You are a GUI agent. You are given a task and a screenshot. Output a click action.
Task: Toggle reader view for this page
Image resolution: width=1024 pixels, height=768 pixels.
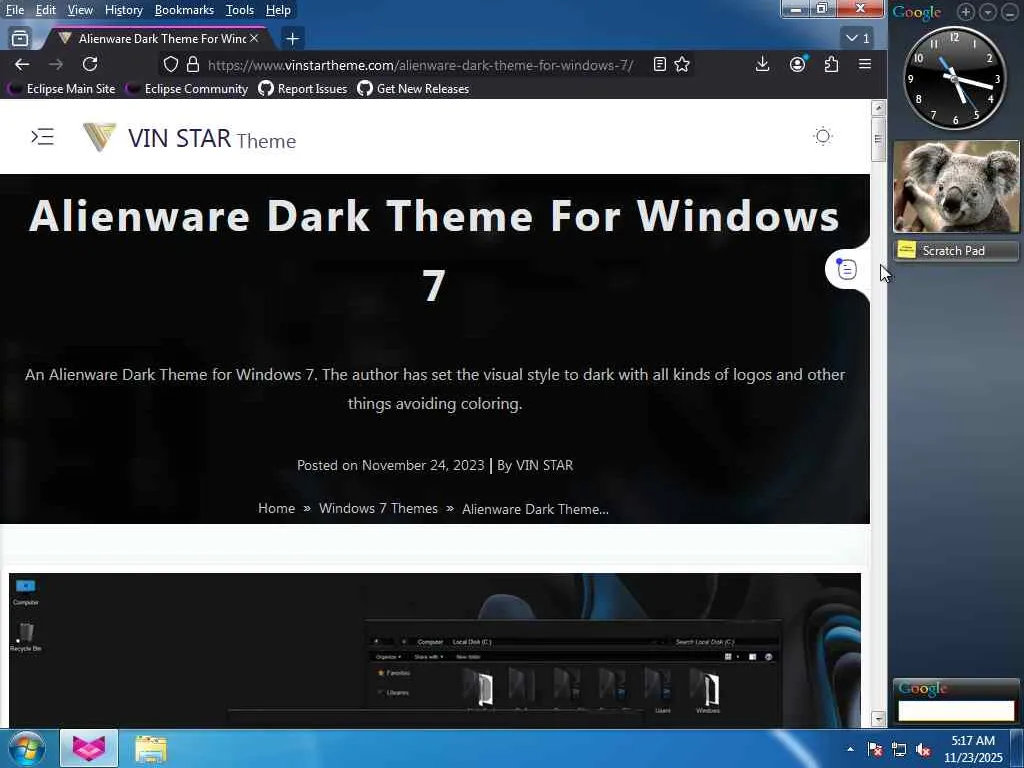point(660,64)
